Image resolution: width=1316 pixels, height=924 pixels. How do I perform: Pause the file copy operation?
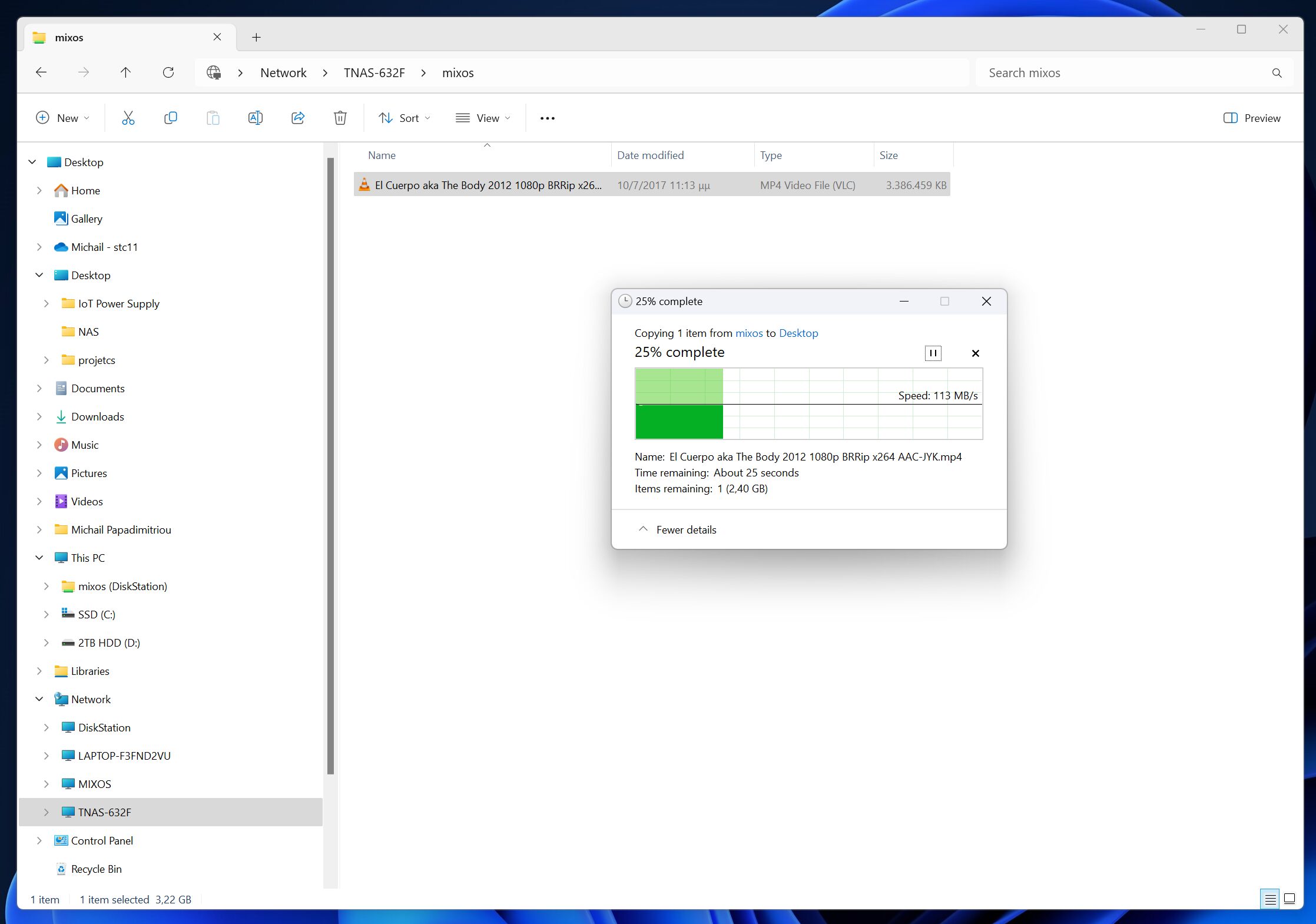(x=933, y=353)
